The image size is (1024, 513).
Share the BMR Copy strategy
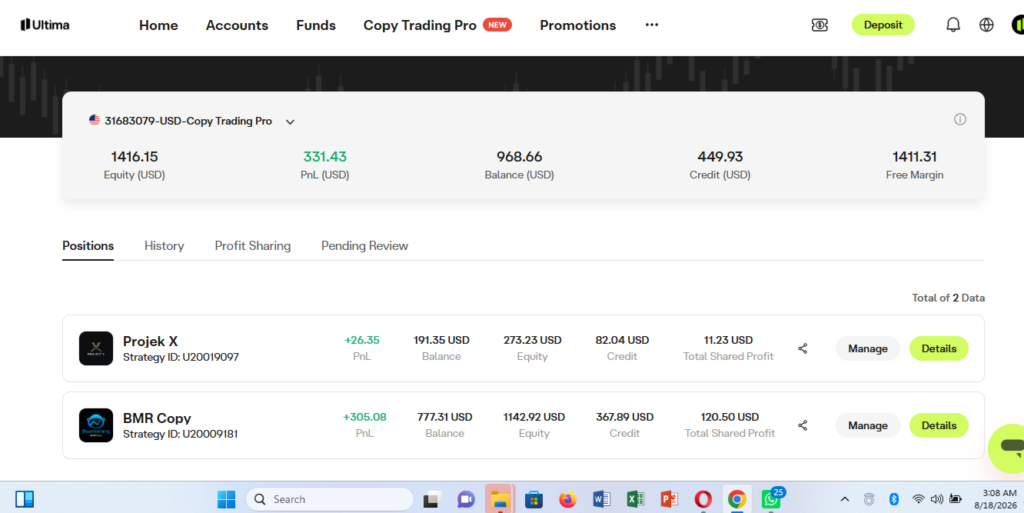803,426
